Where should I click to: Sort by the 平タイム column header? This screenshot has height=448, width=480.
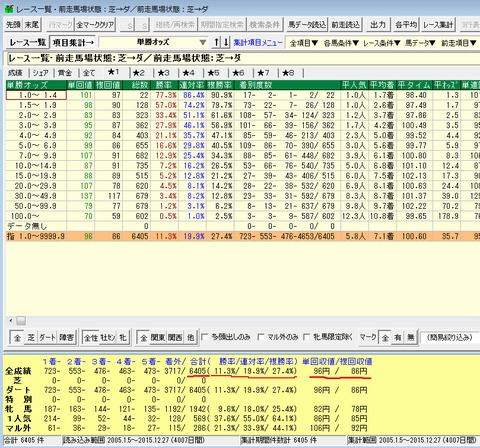click(x=413, y=85)
